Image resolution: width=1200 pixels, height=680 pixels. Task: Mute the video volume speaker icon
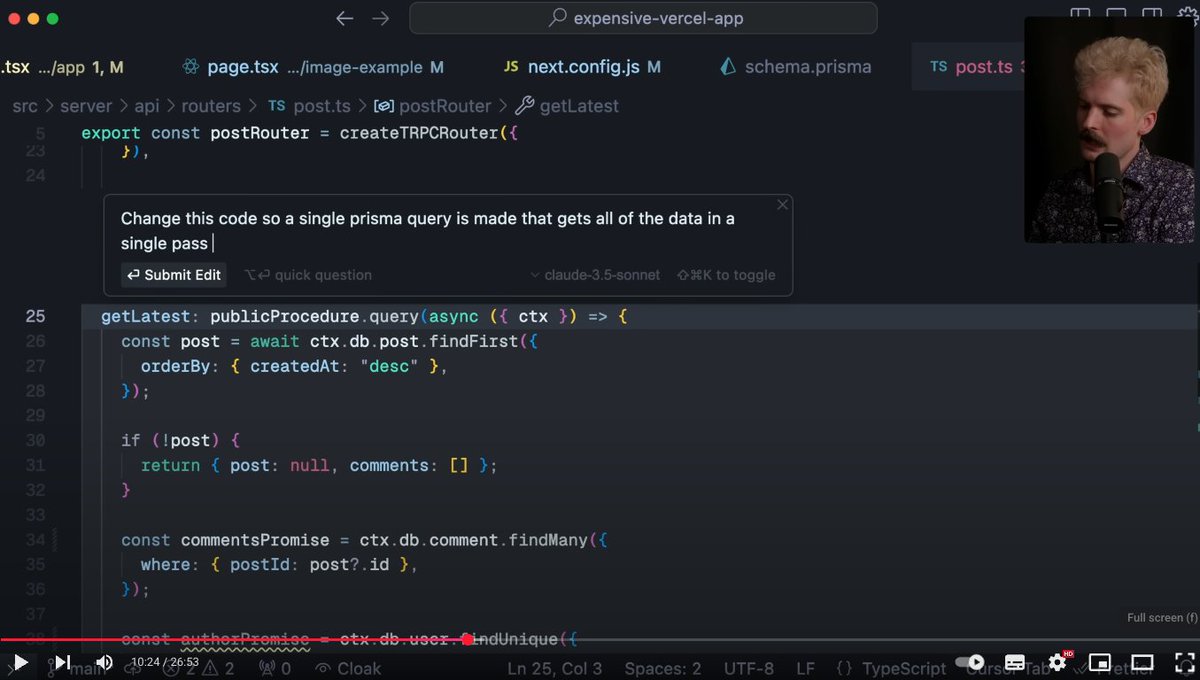[104, 662]
